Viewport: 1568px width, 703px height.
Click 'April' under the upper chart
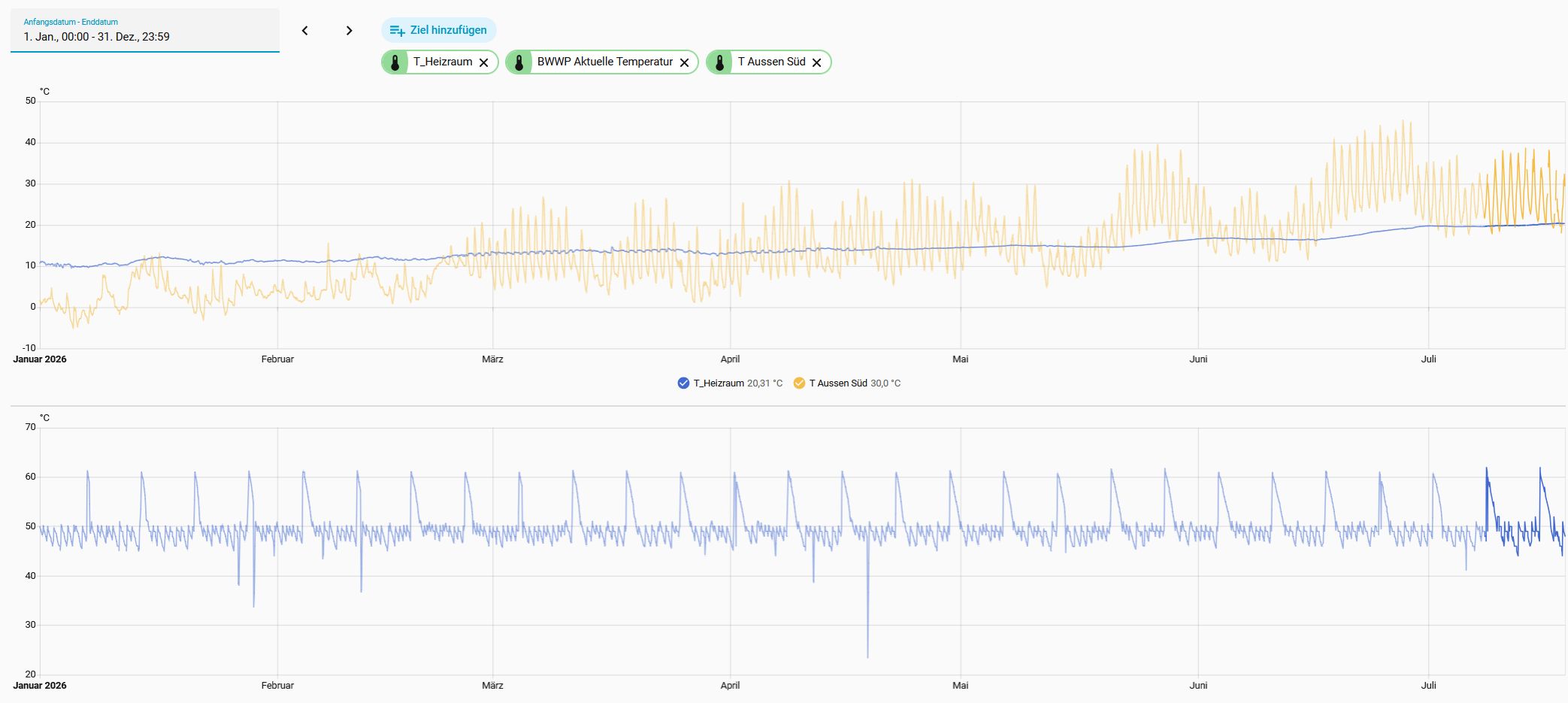(730, 359)
